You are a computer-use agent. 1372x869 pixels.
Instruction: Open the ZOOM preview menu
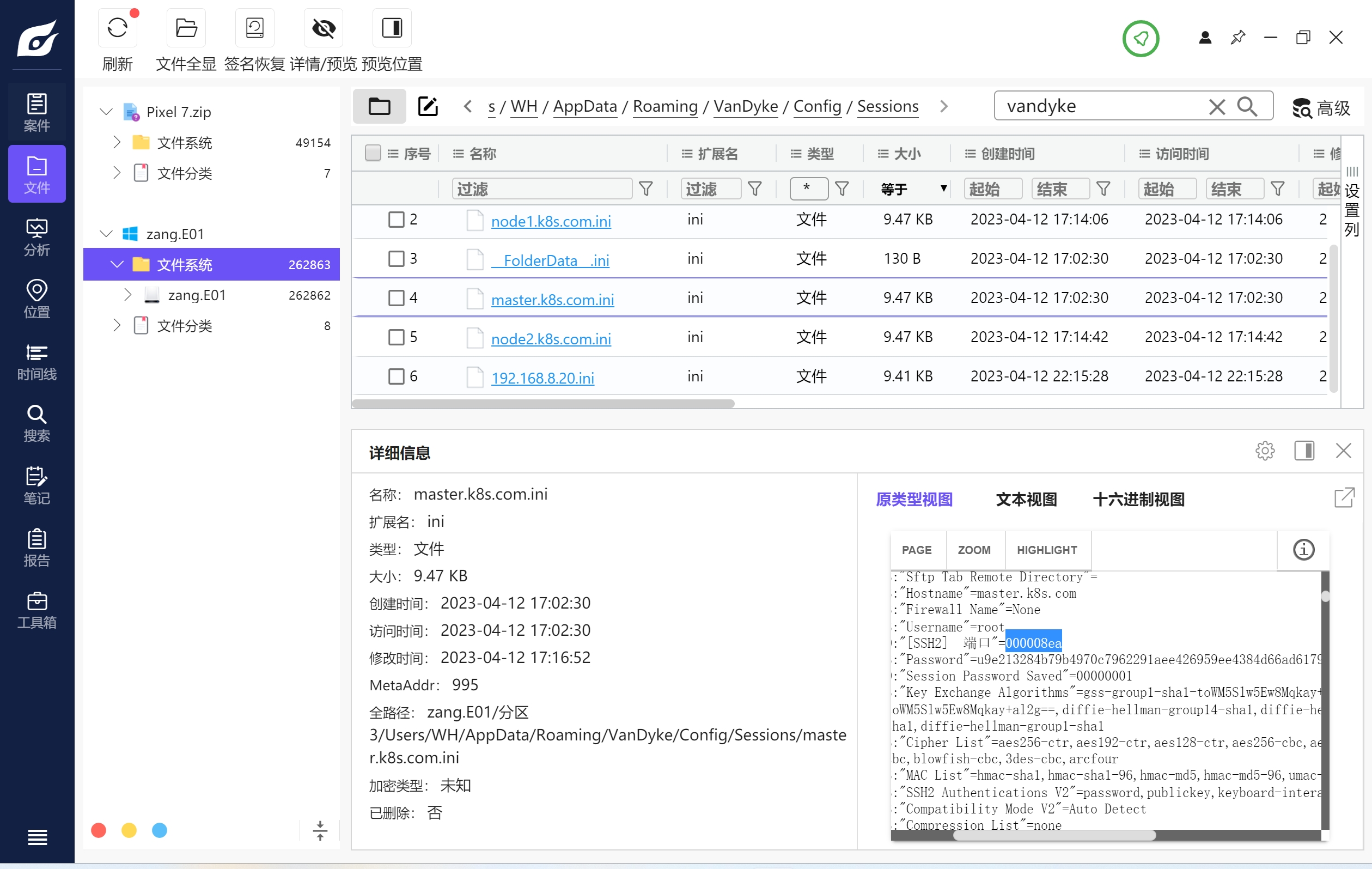point(974,550)
